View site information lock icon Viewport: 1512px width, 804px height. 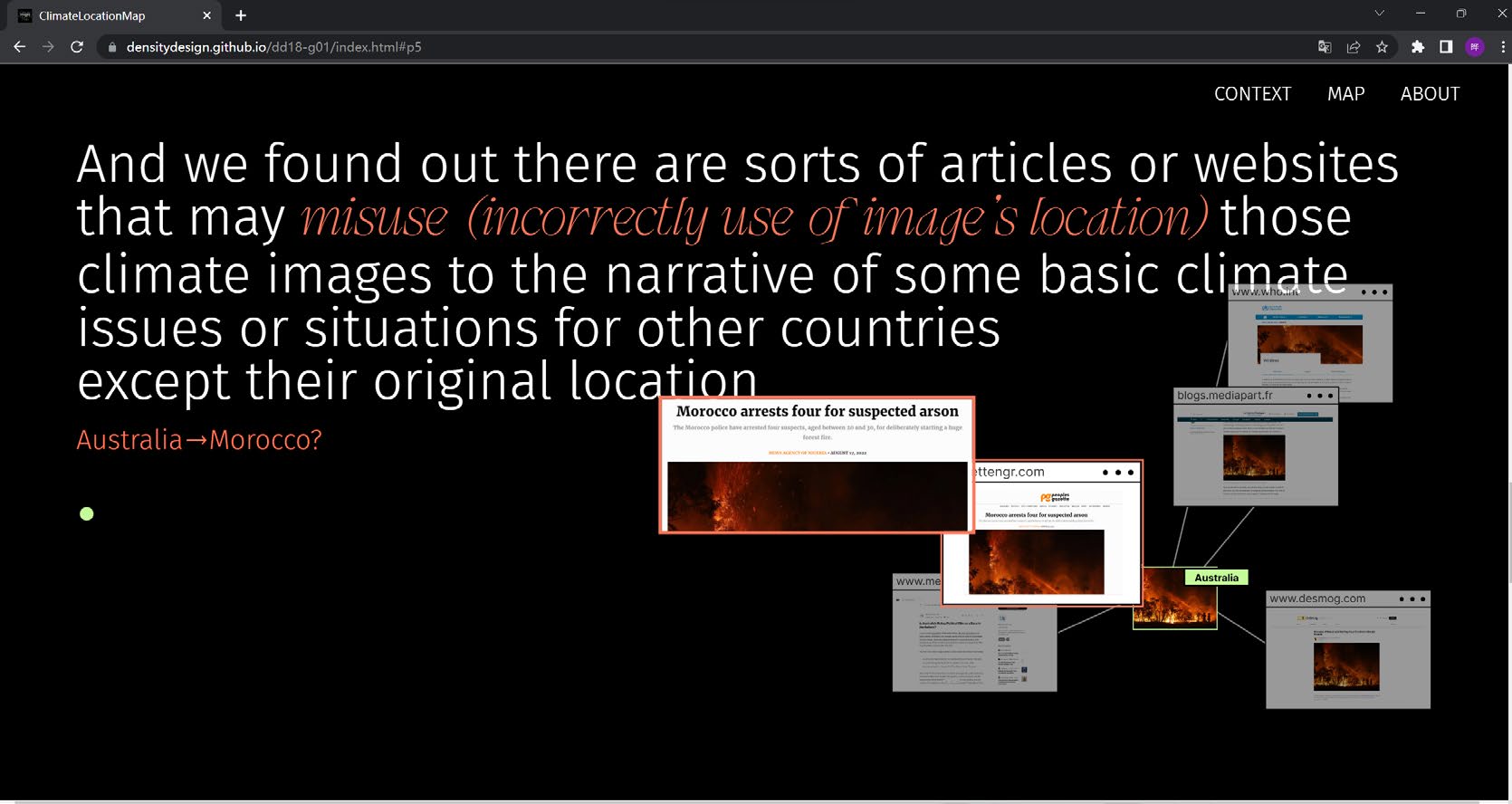[x=112, y=47]
